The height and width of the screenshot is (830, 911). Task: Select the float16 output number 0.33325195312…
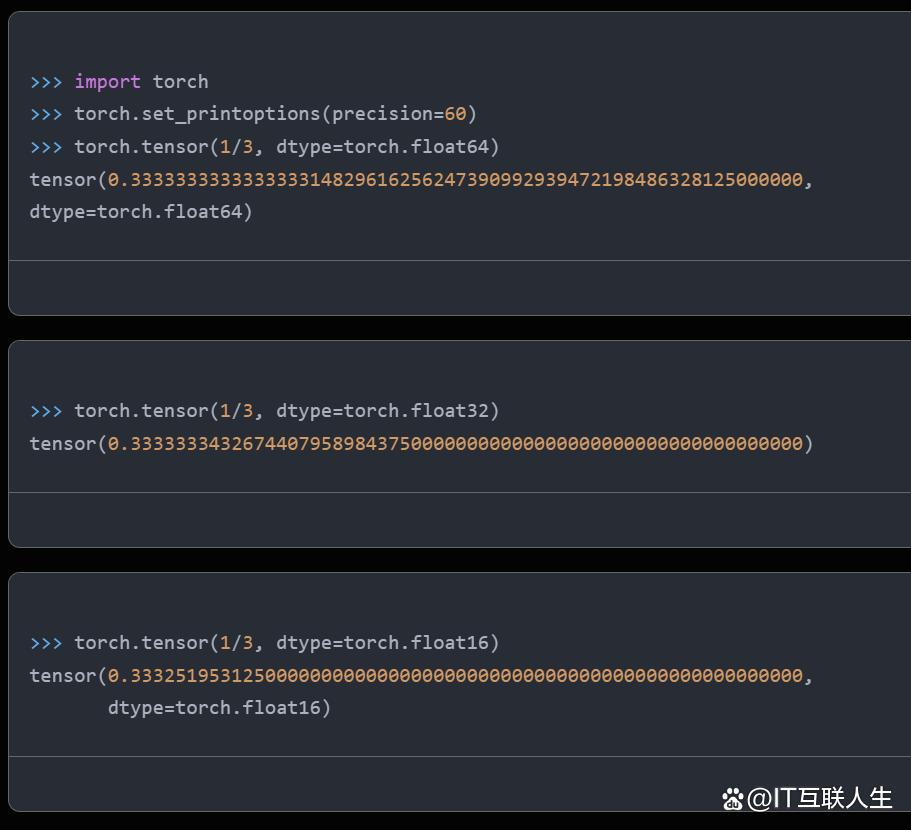[x=456, y=676]
